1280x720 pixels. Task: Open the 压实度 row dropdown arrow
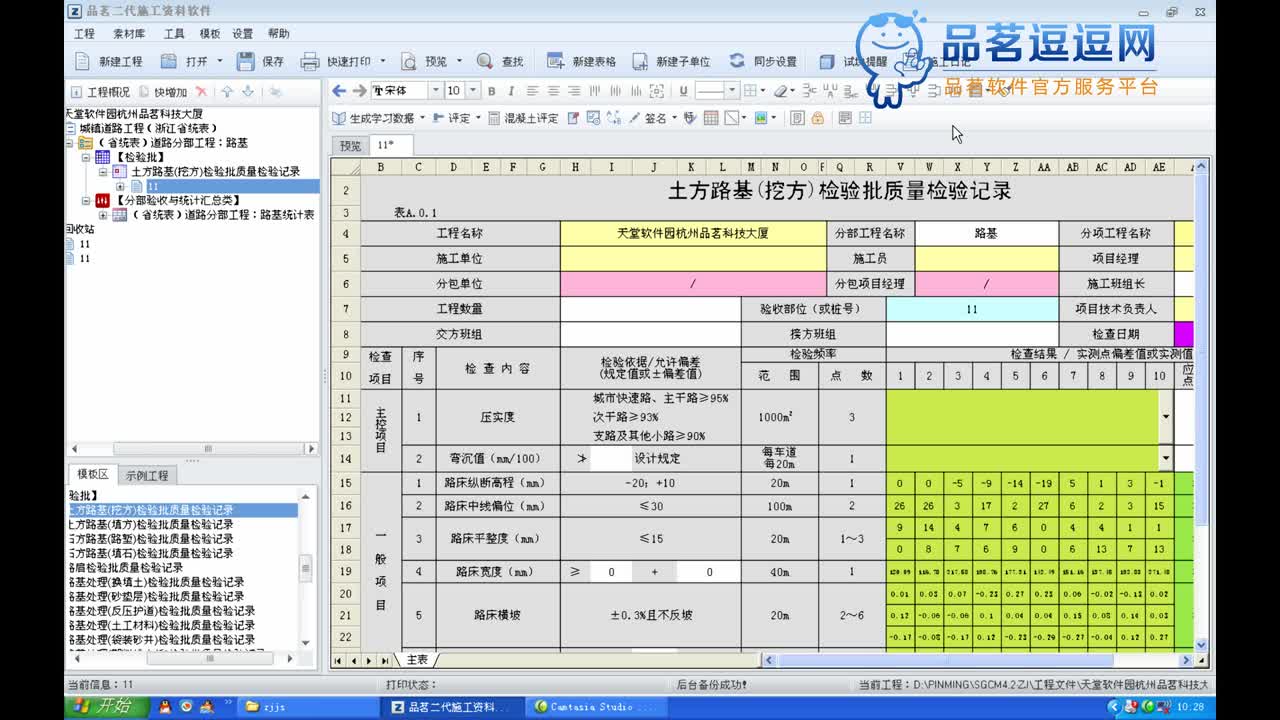click(1165, 416)
